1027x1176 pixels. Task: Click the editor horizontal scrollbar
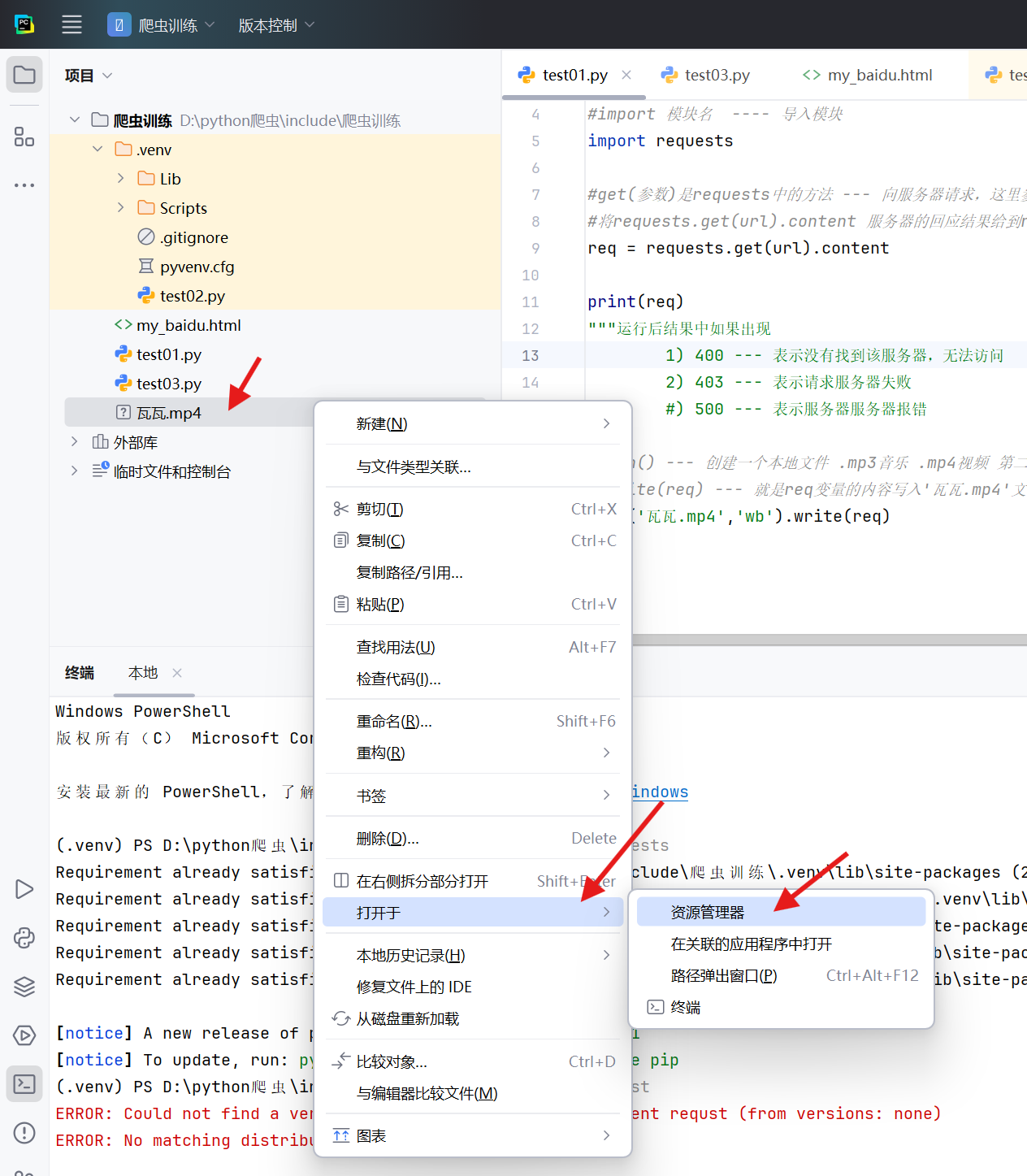(829, 640)
